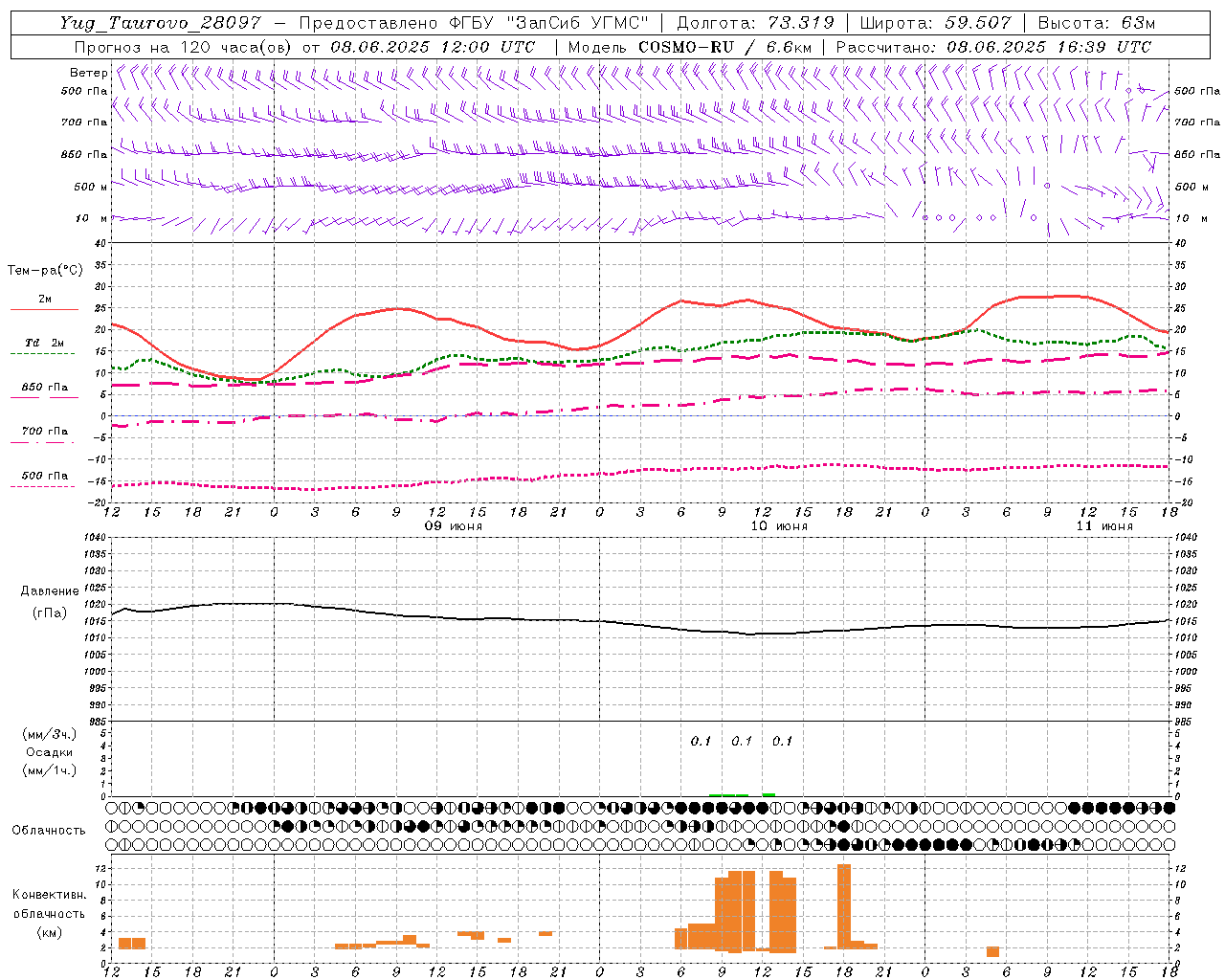Click 985 on the left pressure axis
This screenshot has width=1225, height=980.
point(99,722)
